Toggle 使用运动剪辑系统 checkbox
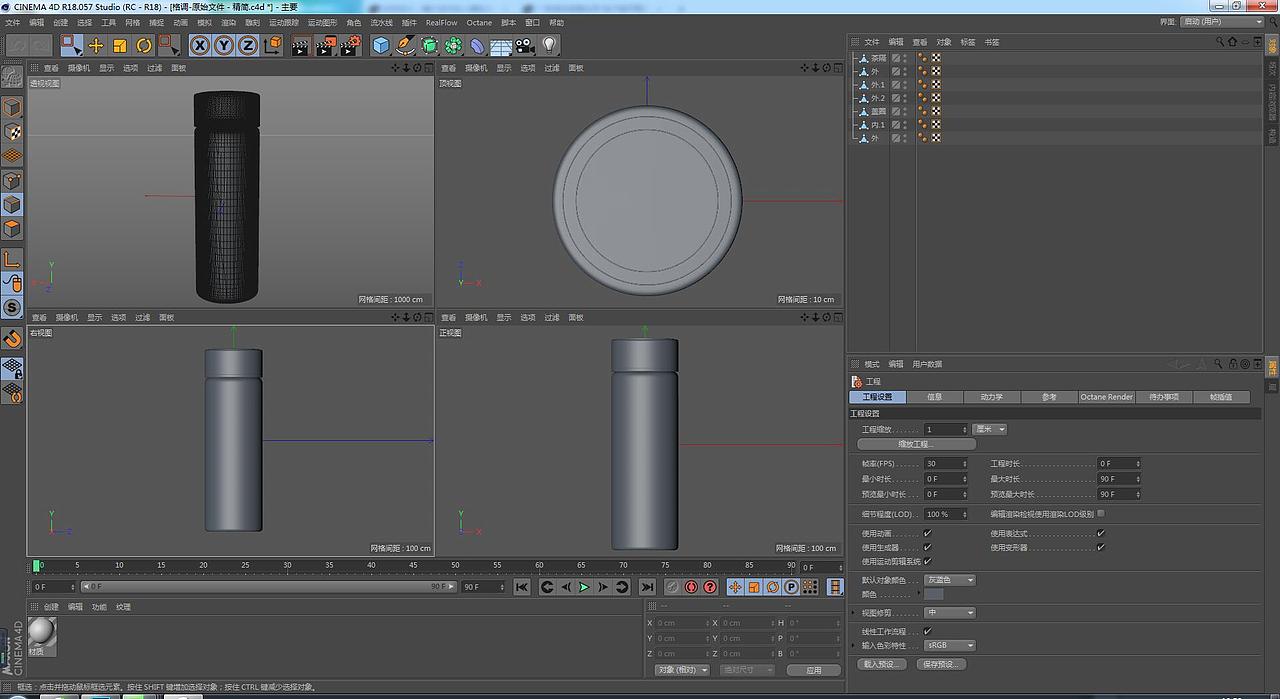Screen dimensions: 1280x699 (x=927, y=562)
